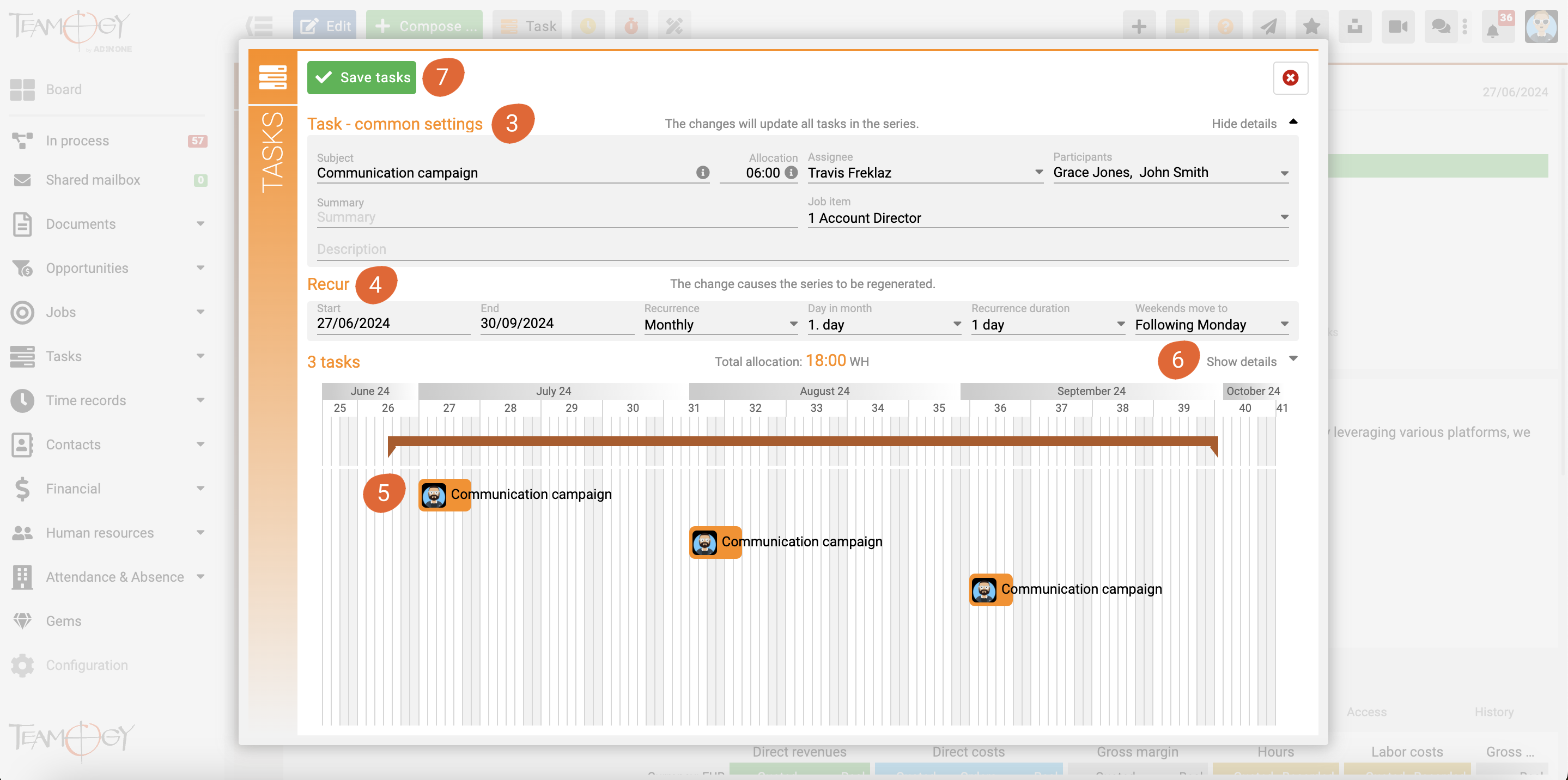
Task: Open the Assignee dropdown showing Travis Freklaz
Action: tap(925, 173)
